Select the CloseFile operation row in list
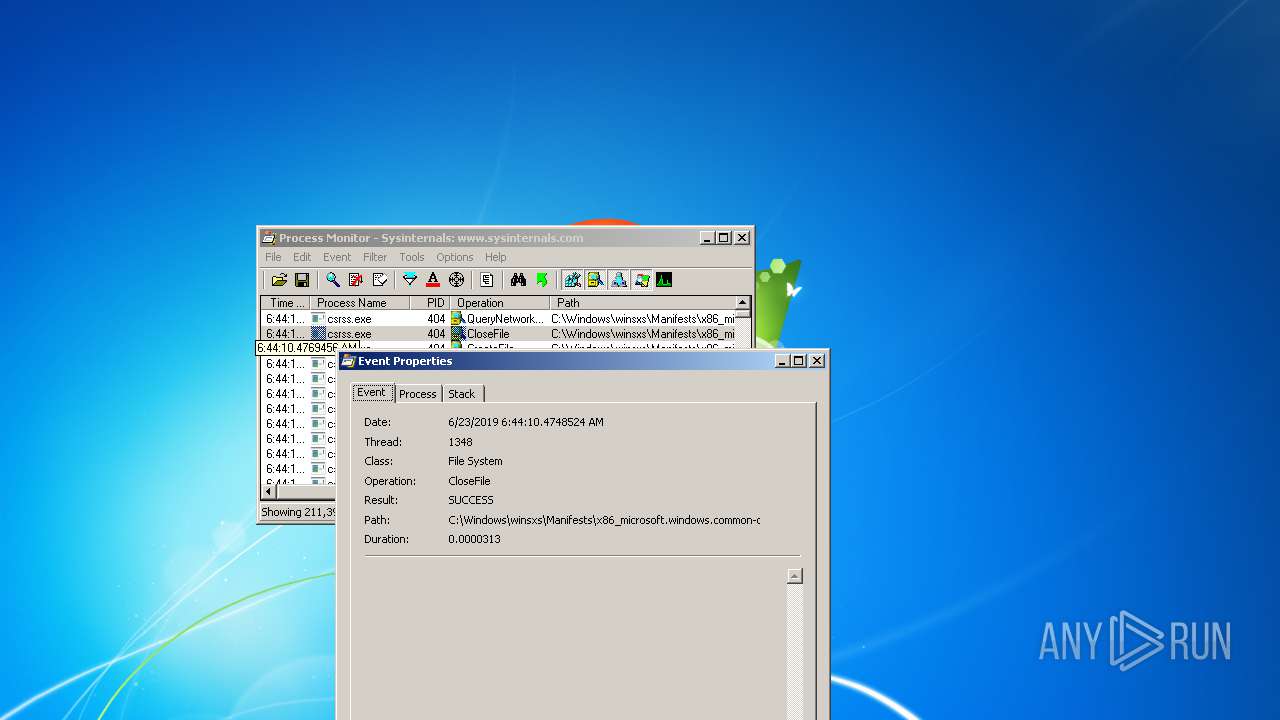The width and height of the screenshot is (1280, 720). (498, 334)
